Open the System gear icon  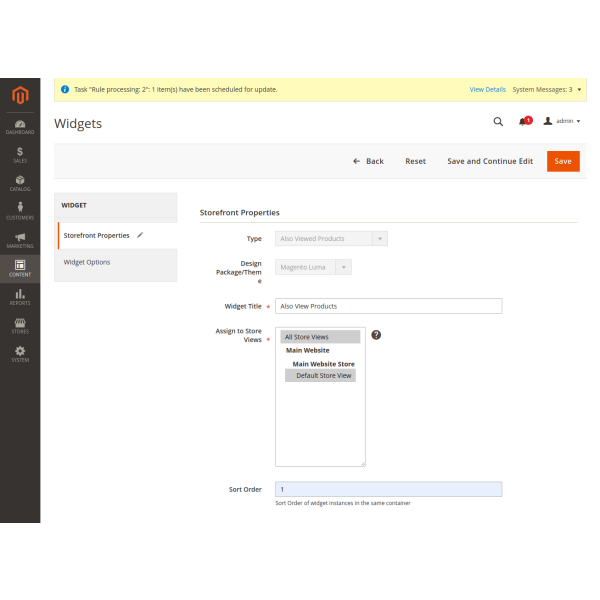(20, 354)
